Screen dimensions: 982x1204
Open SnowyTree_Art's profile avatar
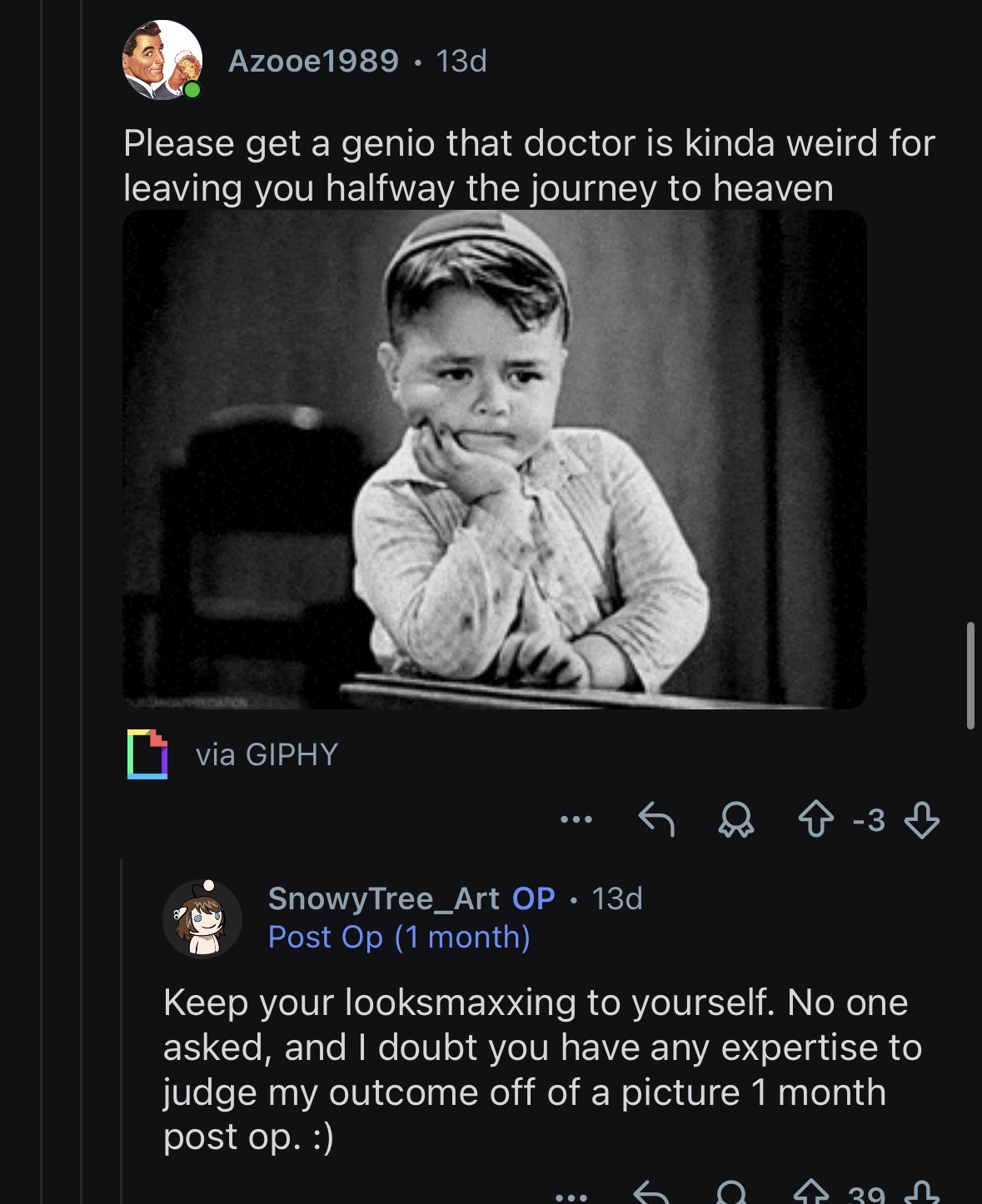point(202,918)
